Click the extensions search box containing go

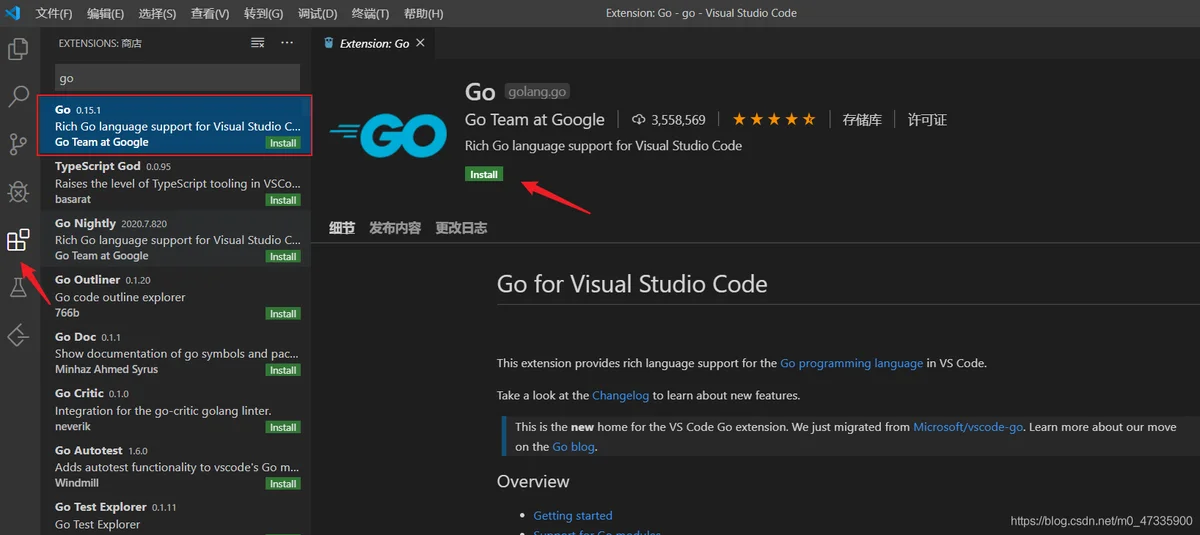pos(177,78)
